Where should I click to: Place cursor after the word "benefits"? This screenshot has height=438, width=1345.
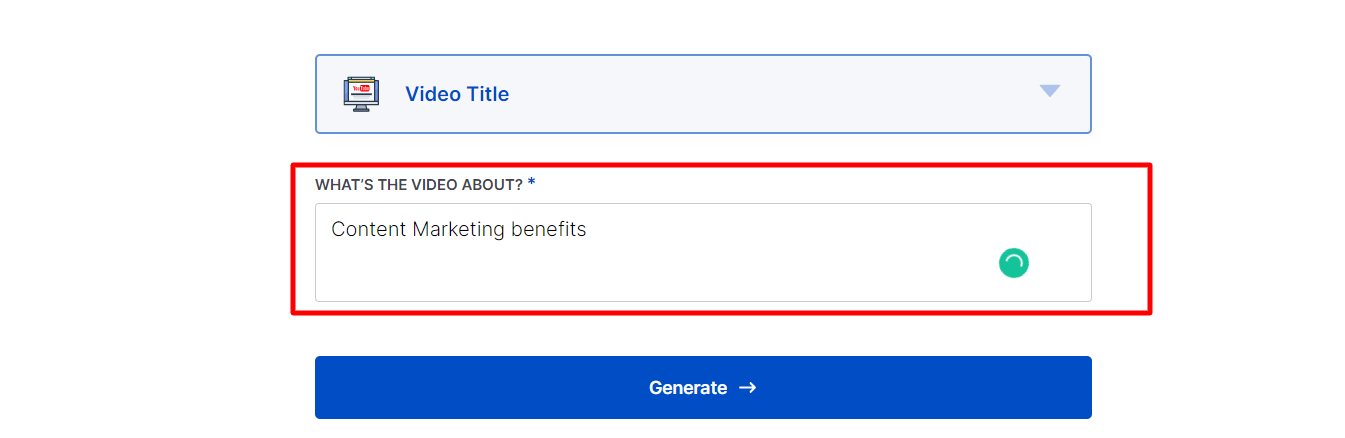tap(588, 229)
